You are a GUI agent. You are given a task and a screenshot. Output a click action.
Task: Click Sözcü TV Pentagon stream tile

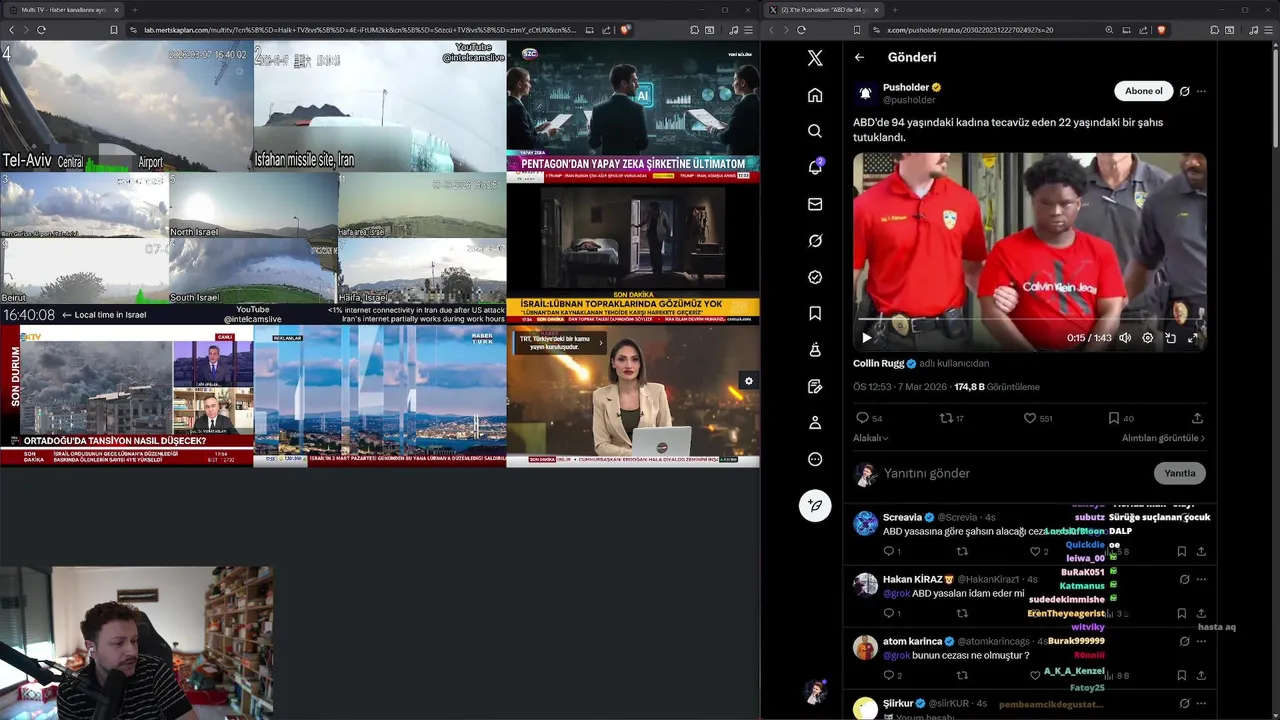633,111
